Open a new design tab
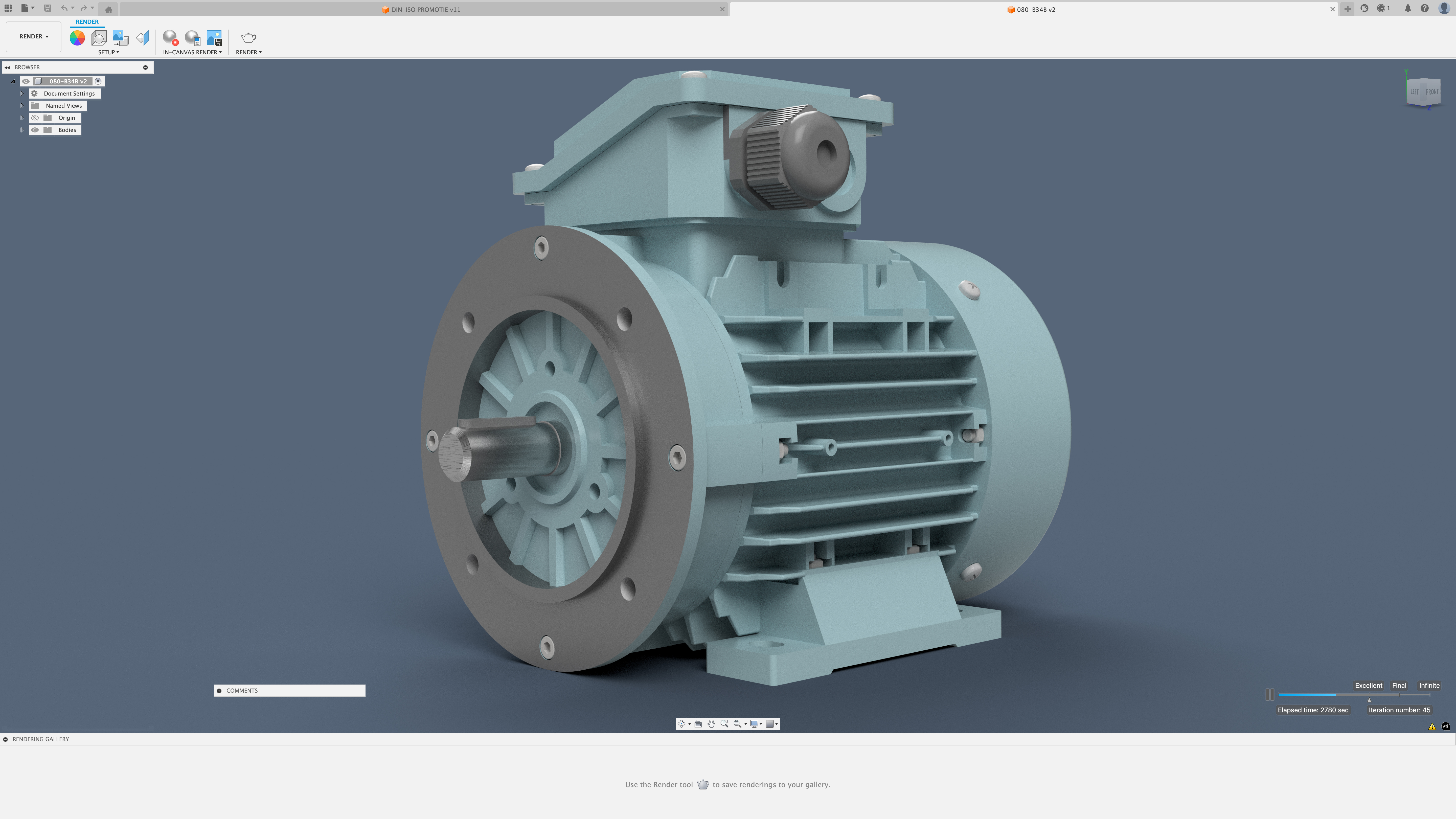The image size is (1456, 819). point(1348,9)
